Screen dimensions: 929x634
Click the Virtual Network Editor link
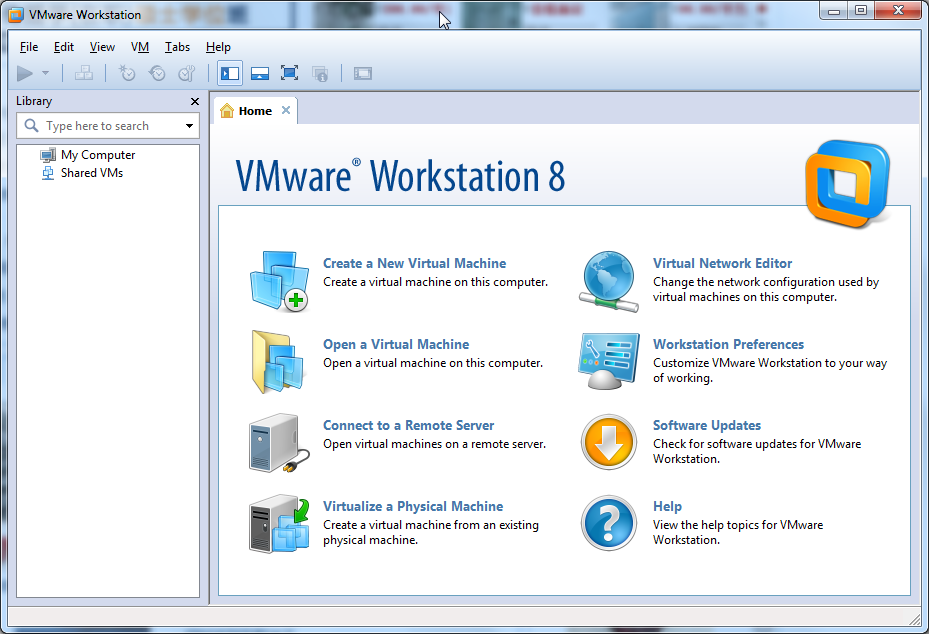pyautogui.click(x=722, y=263)
